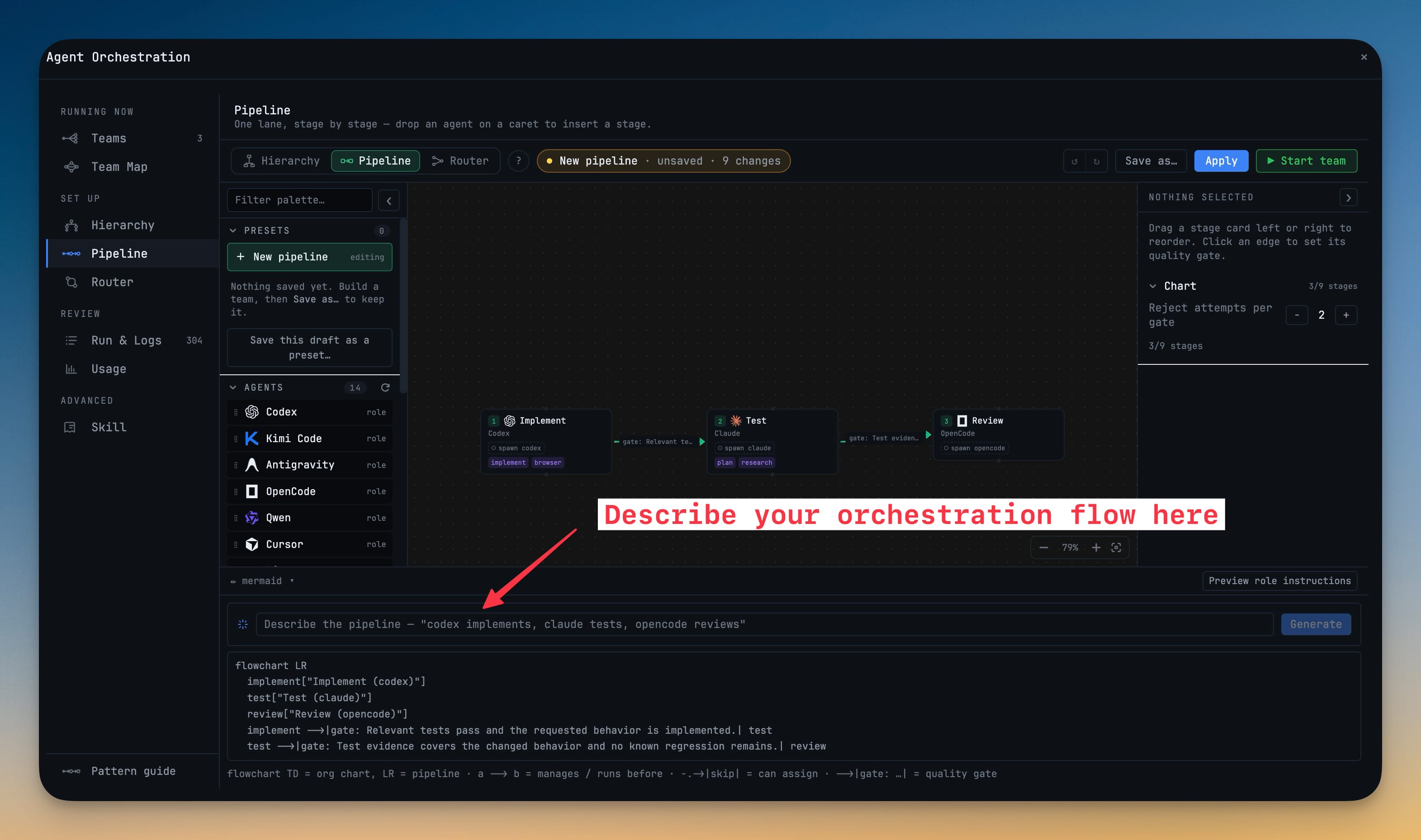
Task: Select the Pipeline pattern tab
Action: 375,161
